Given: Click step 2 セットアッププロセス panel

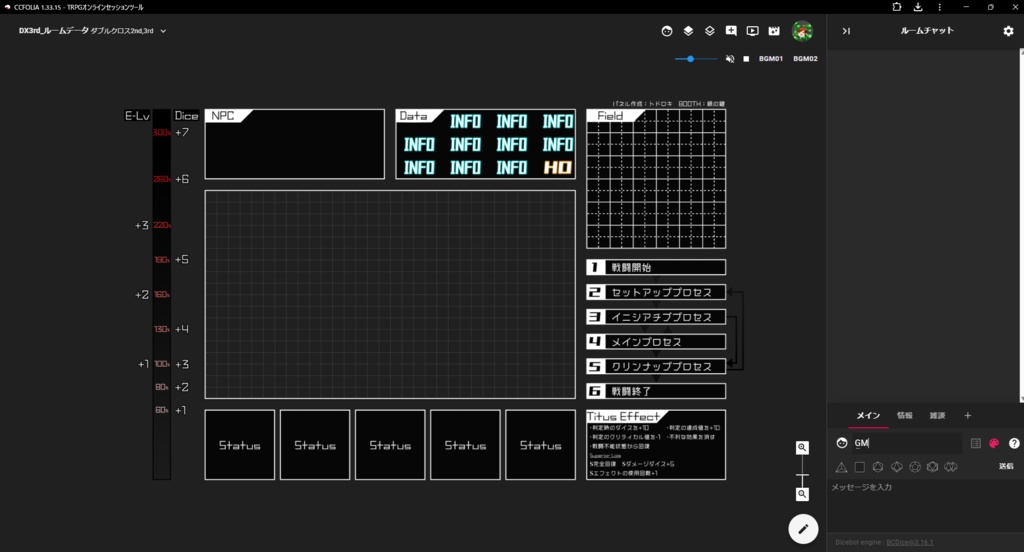Looking at the screenshot, I should pos(656,292).
